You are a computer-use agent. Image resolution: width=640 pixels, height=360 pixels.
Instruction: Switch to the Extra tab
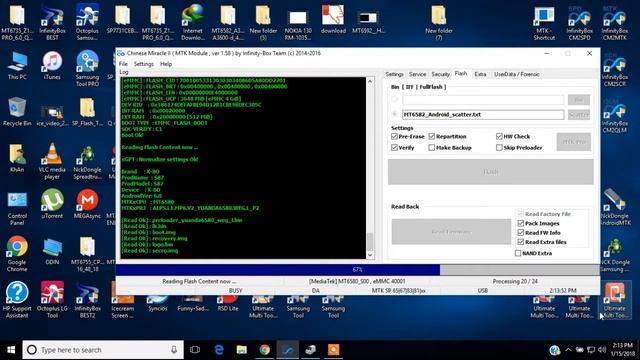coord(480,74)
